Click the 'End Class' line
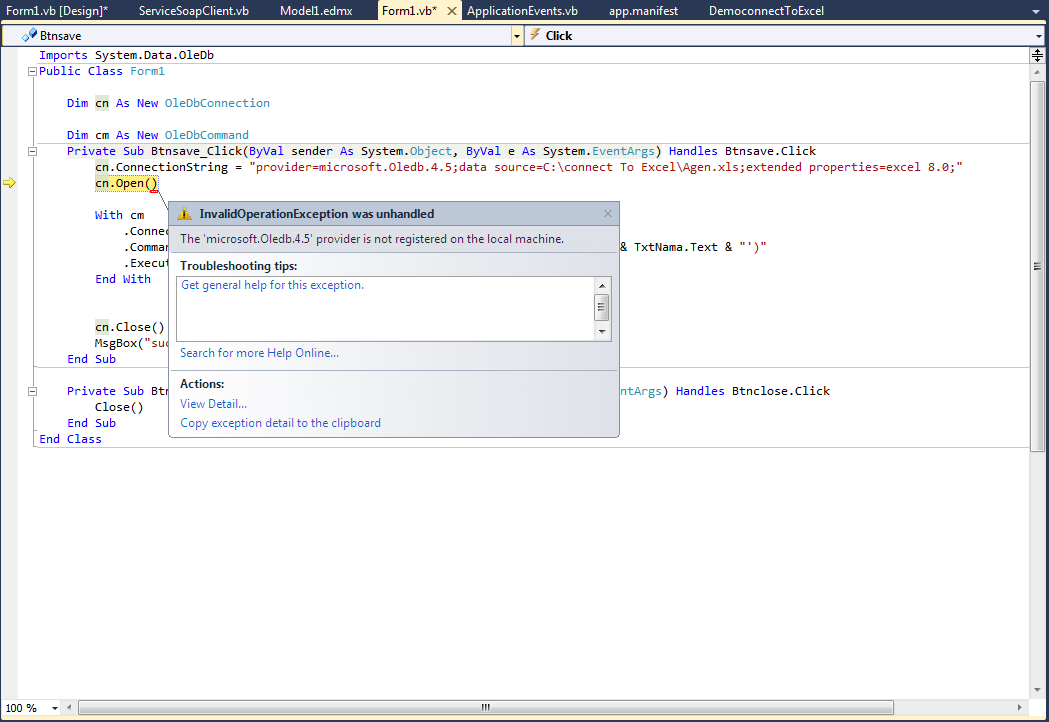Screen dimensions: 1049x722 pyautogui.click(x=70, y=439)
